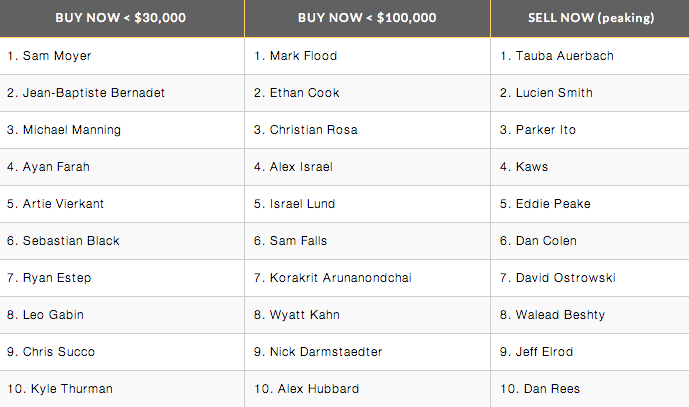Select Tauba Auerbach in the sell column

click(x=557, y=56)
